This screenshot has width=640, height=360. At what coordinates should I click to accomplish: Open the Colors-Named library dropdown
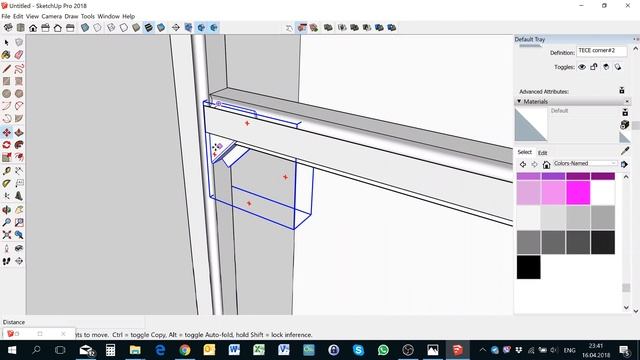[584, 164]
